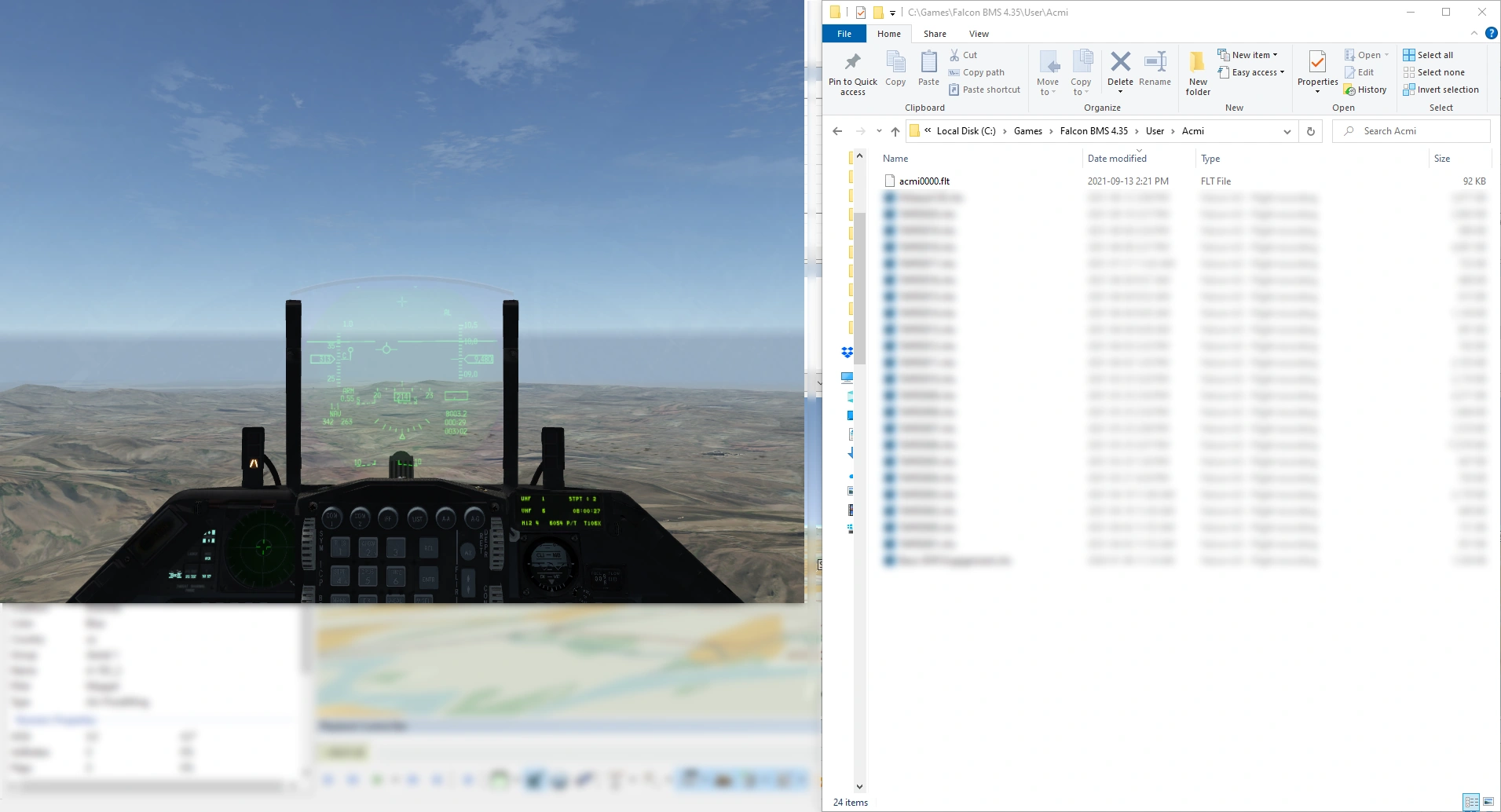Image resolution: width=1501 pixels, height=812 pixels.
Task: Select the Dropbox icon in navigation pane
Action: (x=848, y=353)
